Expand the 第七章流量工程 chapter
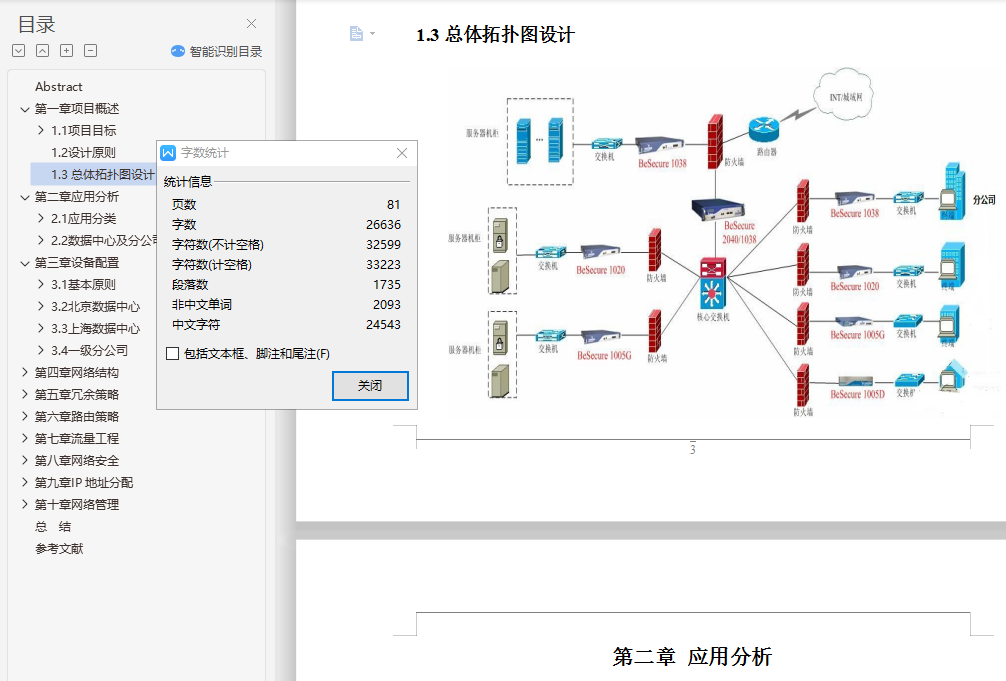Image resolution: width=1006 pixels, height=681 pixels. pos(25,438)
